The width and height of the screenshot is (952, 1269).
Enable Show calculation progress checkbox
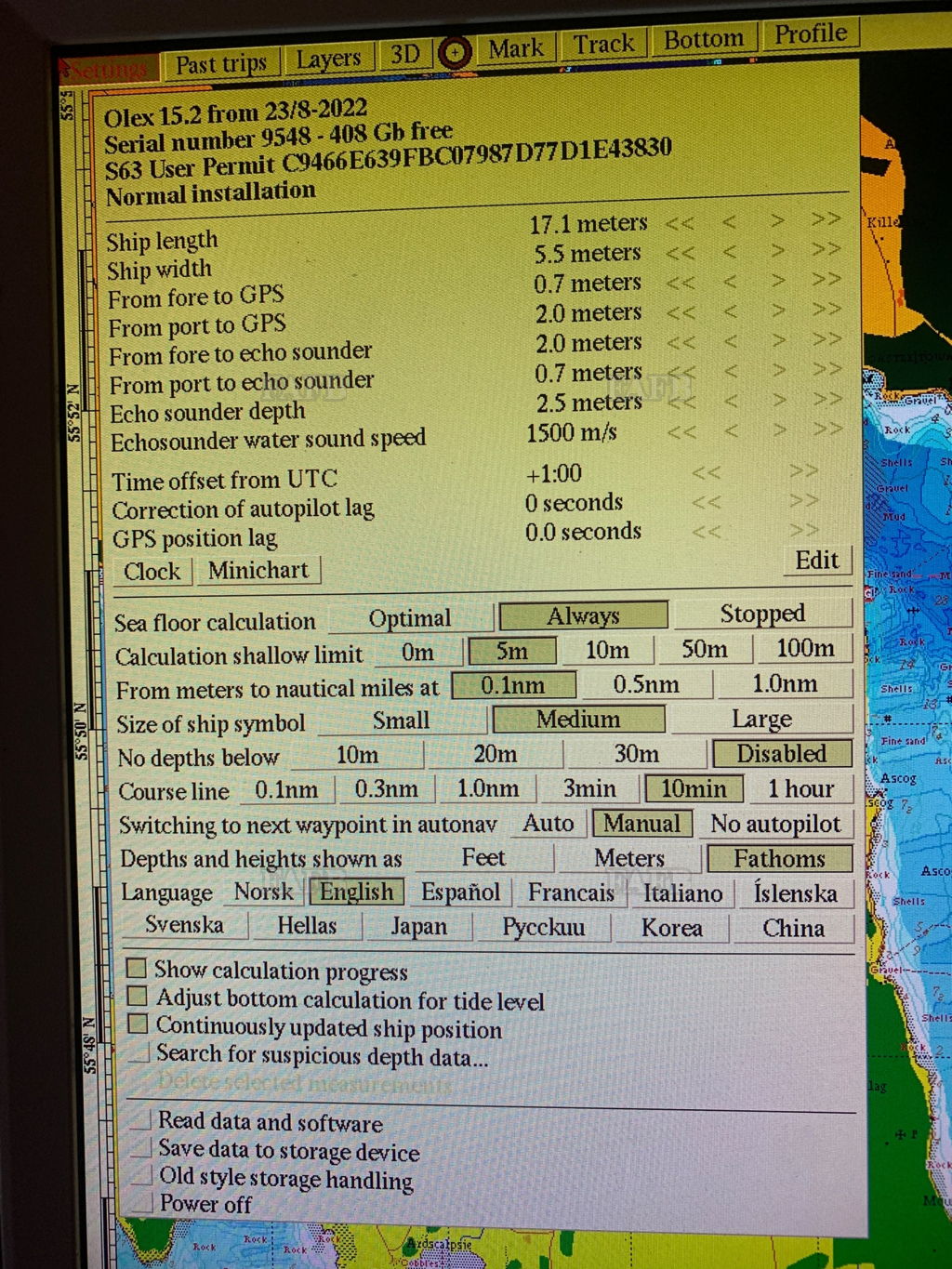tap(136, 969)
